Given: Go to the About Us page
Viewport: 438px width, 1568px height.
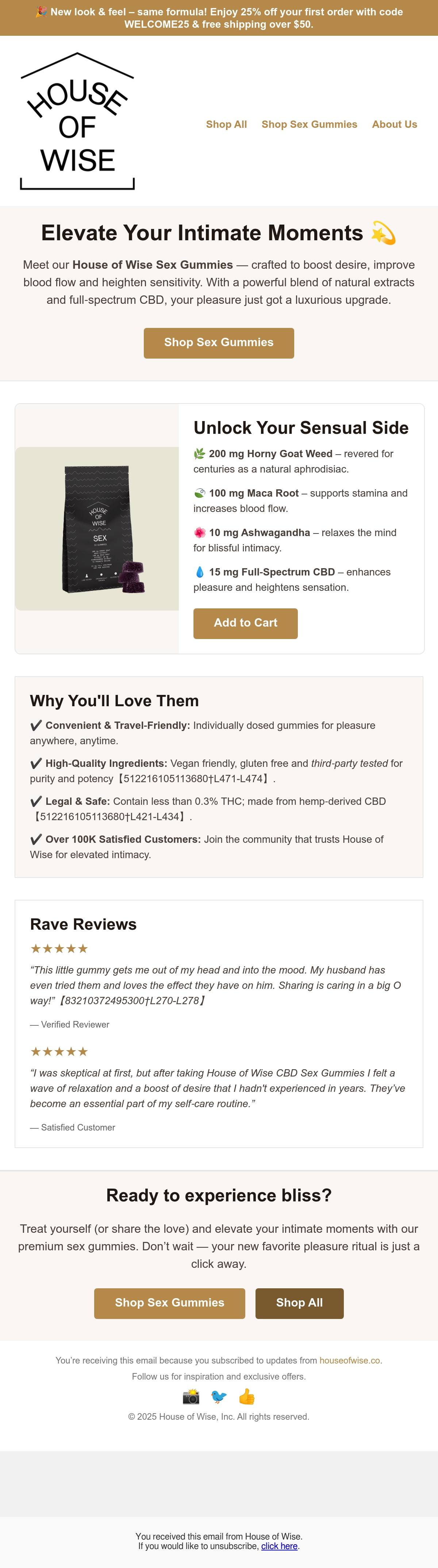Looking at the screenshot, I should (395, 124).
